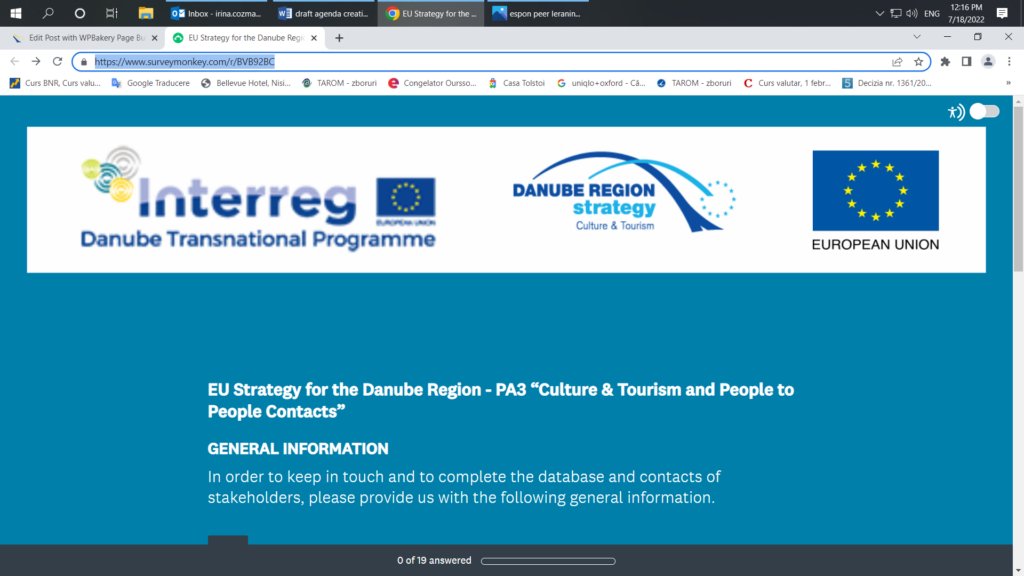The image size is (1024, 576).
Task: Open the Chrome extensions puzzle icon
Action: click(945, 61)
